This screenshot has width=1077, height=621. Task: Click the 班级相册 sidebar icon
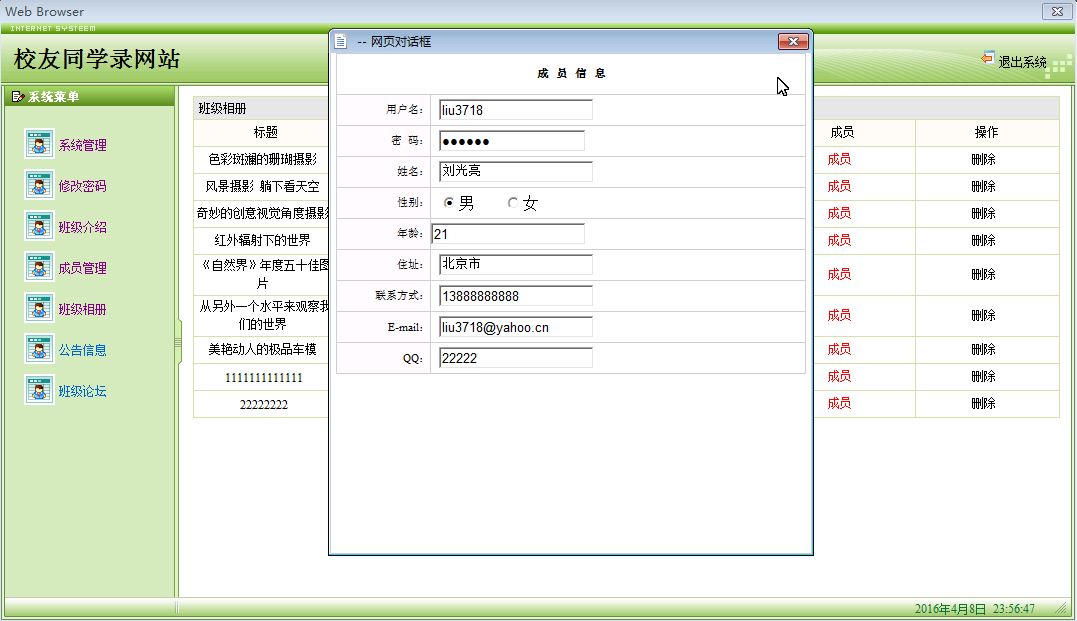coord(39,308)
